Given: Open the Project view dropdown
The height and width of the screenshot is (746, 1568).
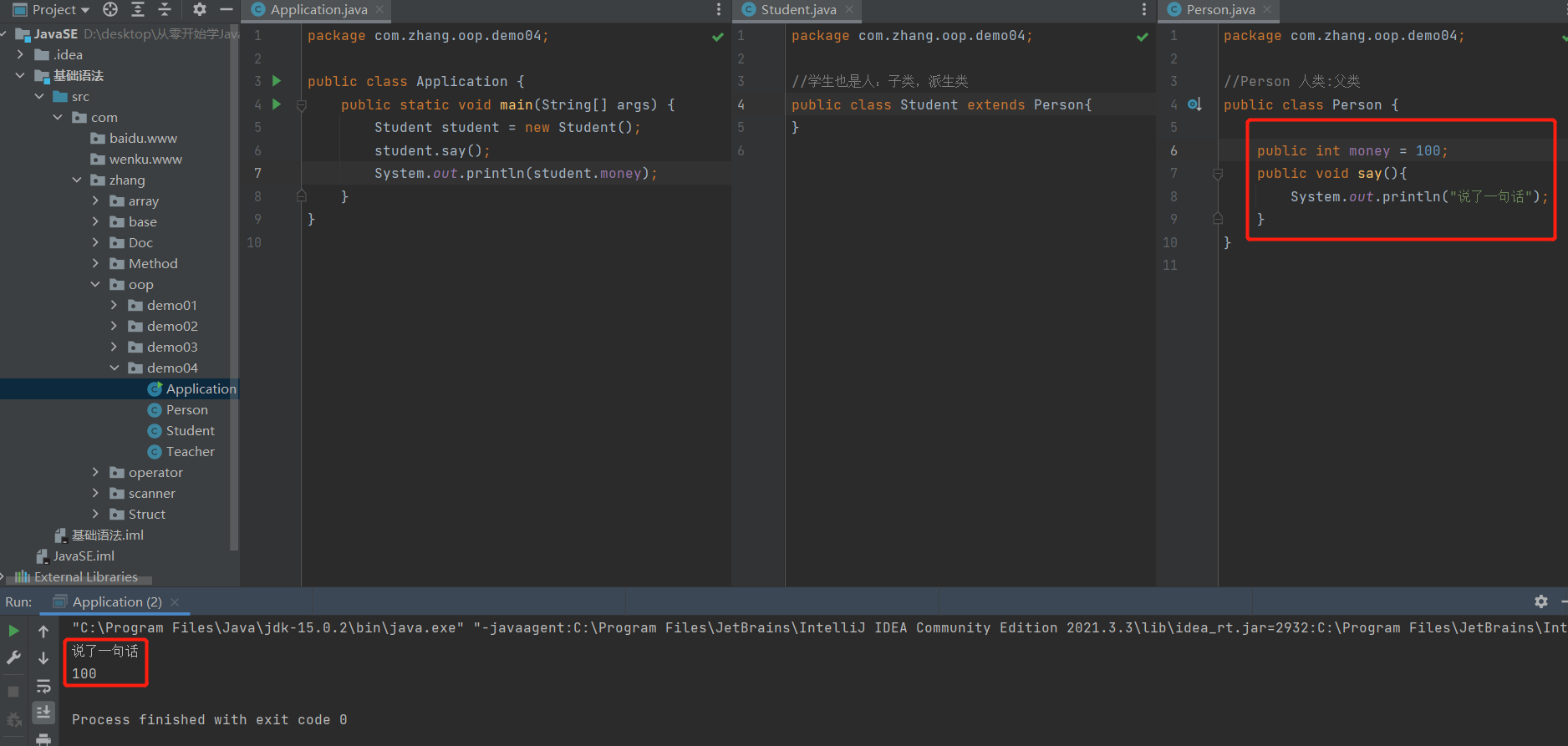Looking at the screenshot, I should pyautogui.click(x=51, y=9).
